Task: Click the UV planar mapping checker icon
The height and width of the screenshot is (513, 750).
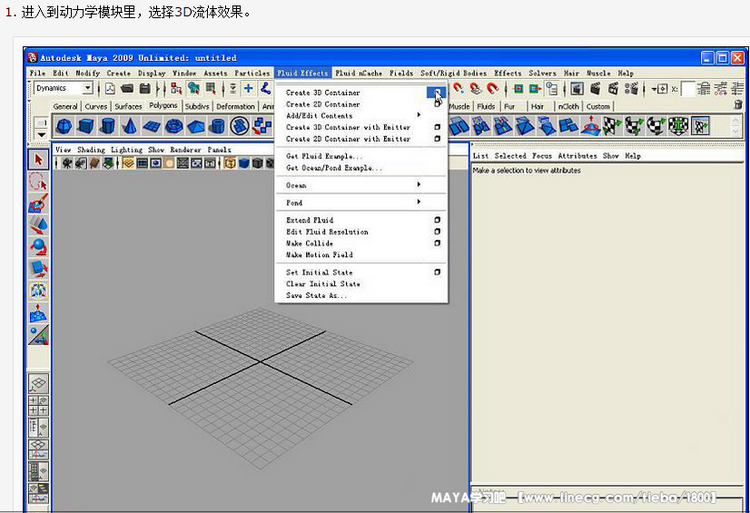Action: [x=610, y=126]
